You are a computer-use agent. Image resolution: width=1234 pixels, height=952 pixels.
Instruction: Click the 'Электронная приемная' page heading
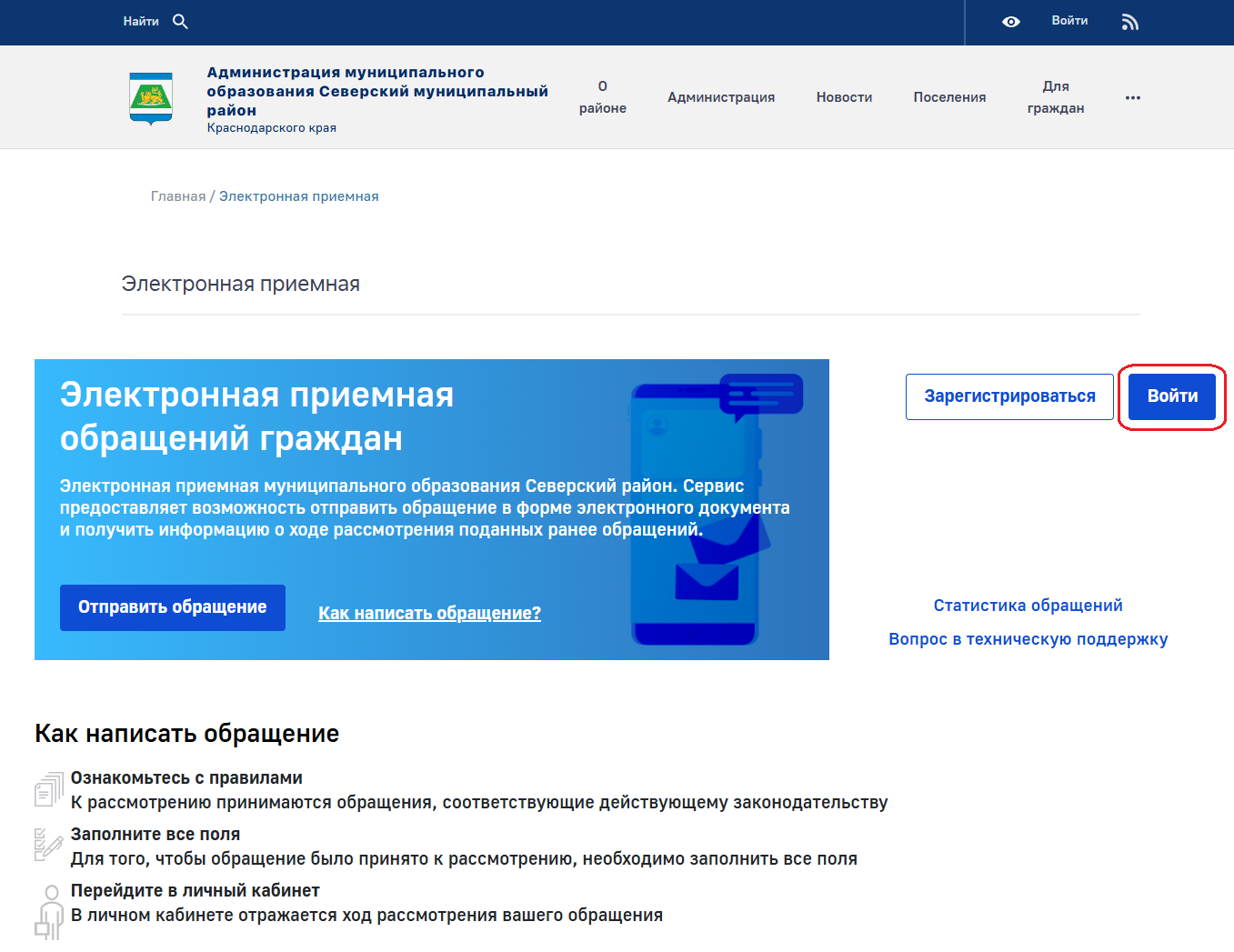coord(241,284)
